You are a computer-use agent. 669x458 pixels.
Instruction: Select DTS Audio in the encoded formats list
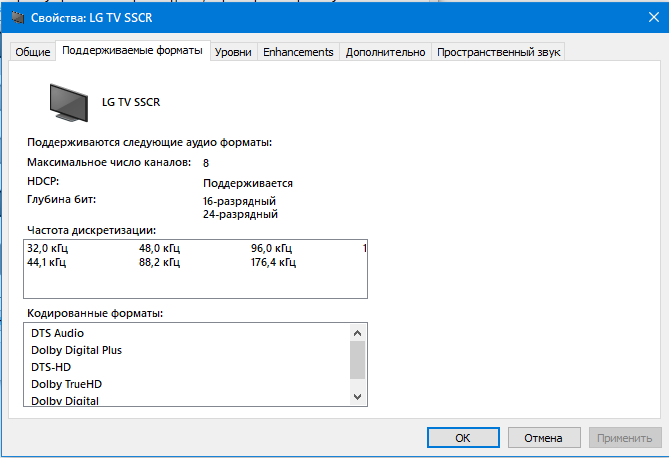tap(58, 333)
